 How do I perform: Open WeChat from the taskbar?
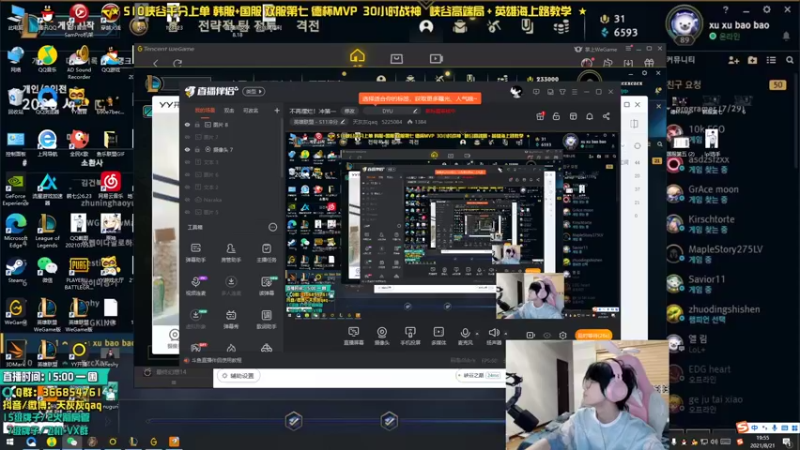pos(71,441)
